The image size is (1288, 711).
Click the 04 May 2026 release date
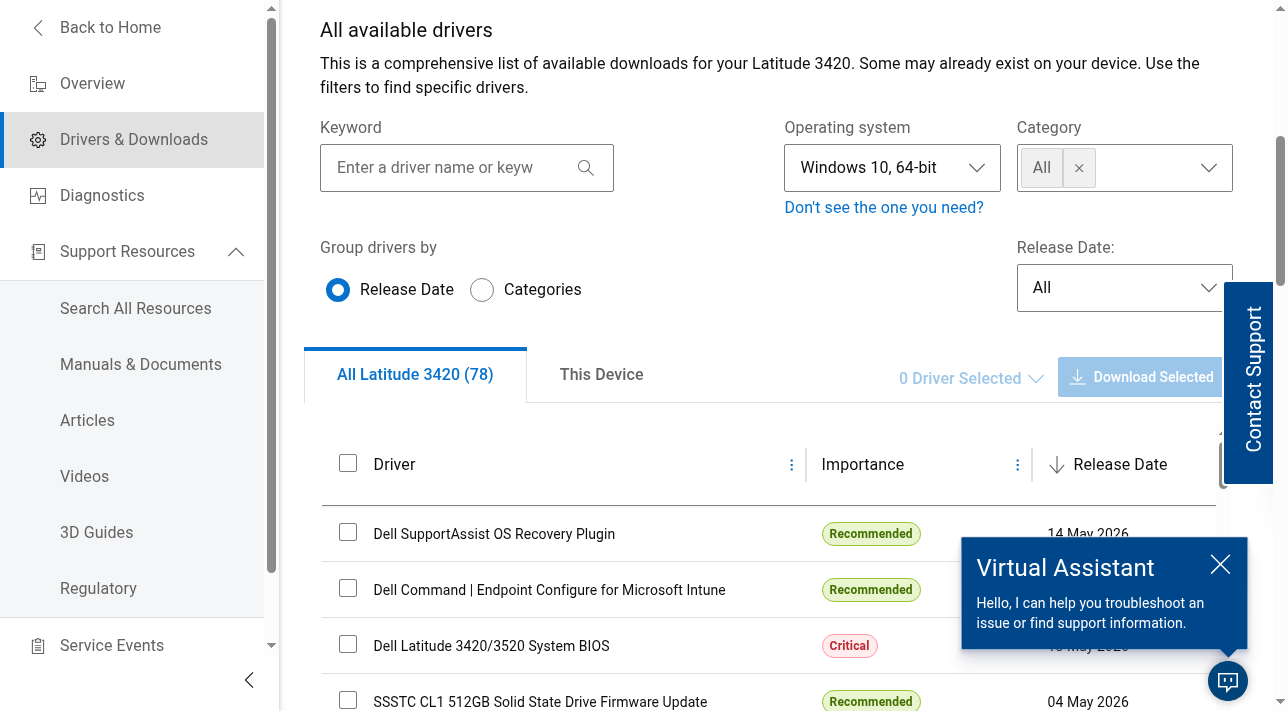tap(1088, 702)
